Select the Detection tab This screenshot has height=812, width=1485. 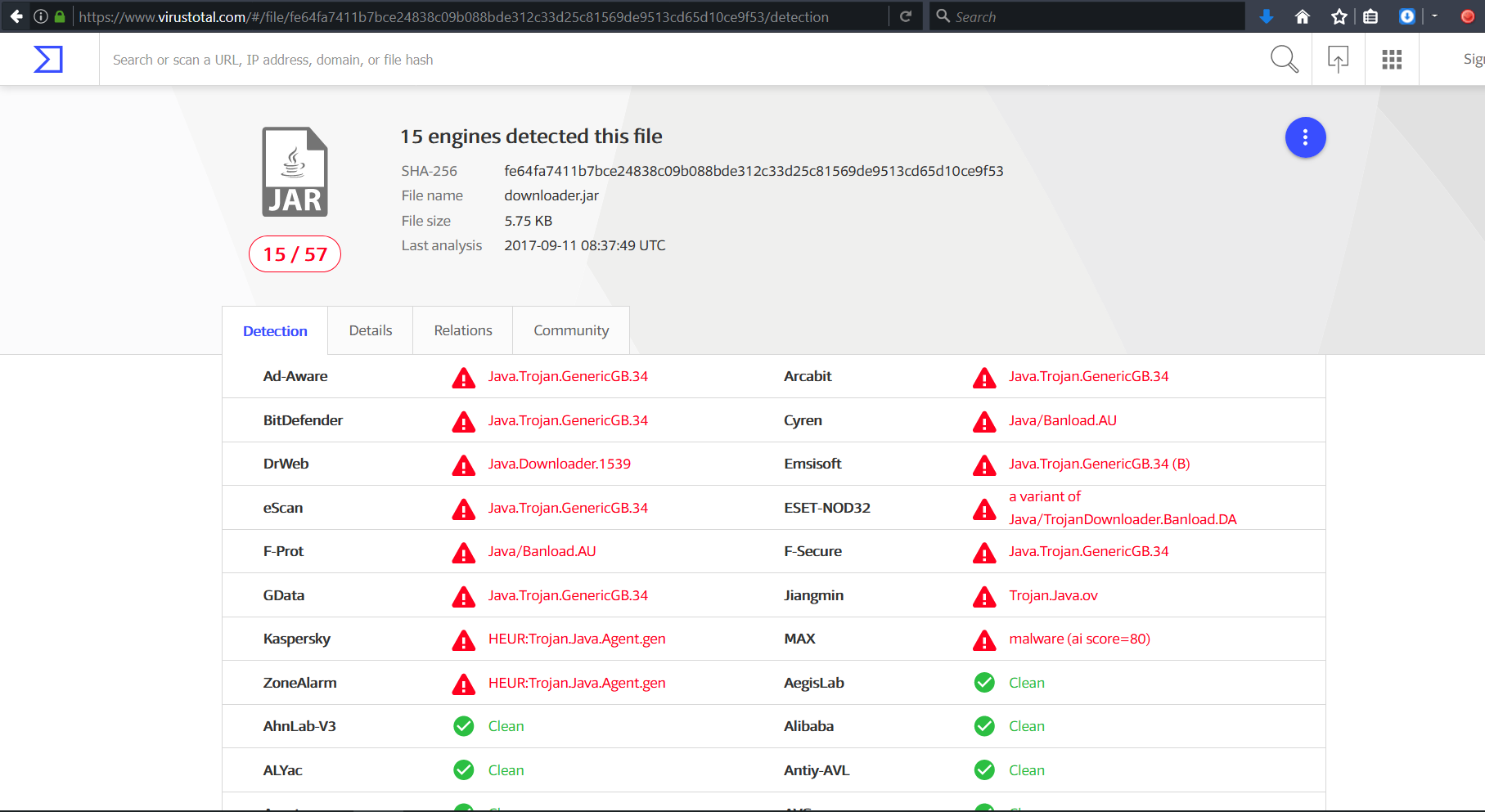coord(275,331)
